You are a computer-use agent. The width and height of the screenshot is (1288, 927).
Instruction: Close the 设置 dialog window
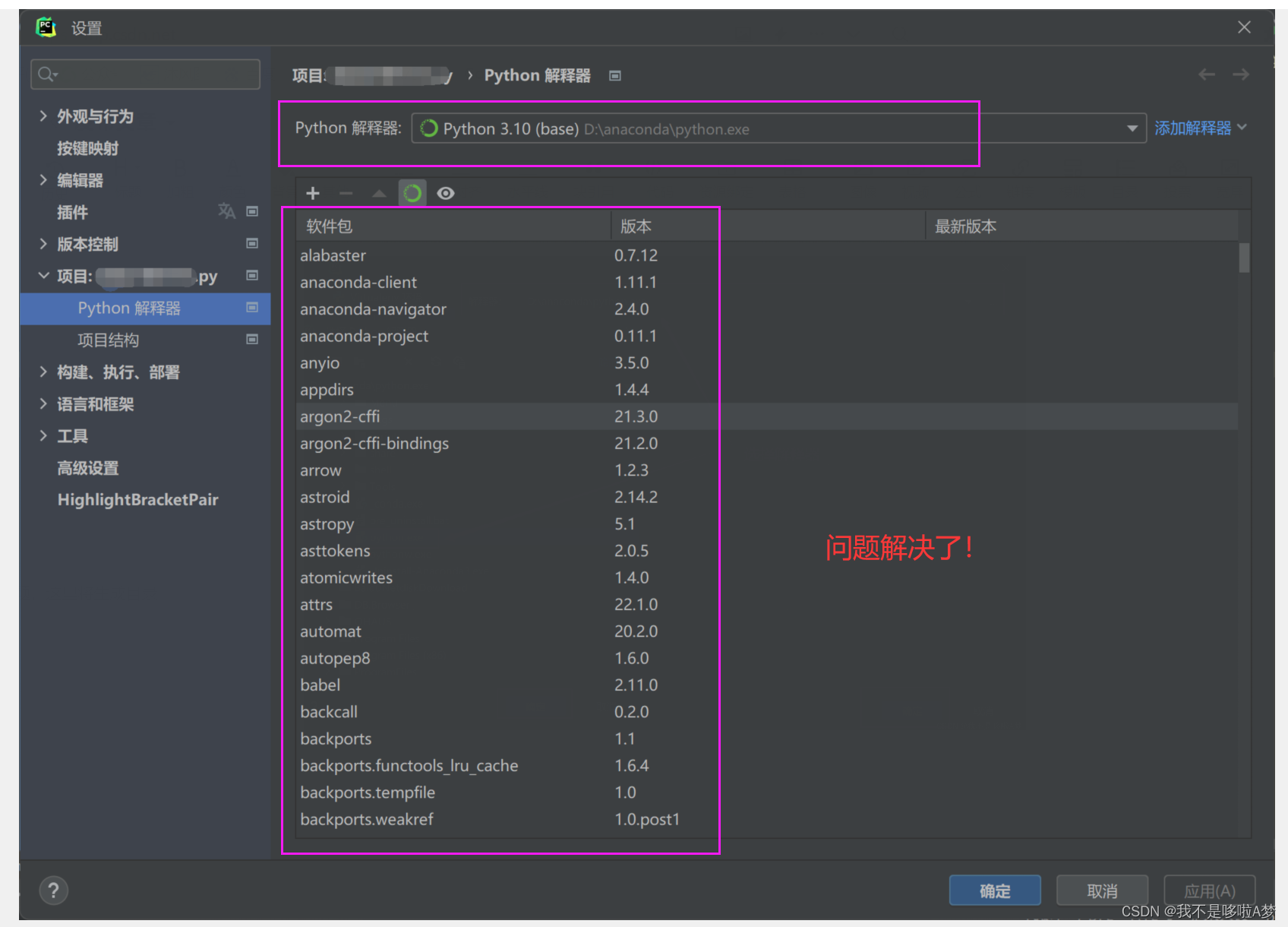(1244, 27)
